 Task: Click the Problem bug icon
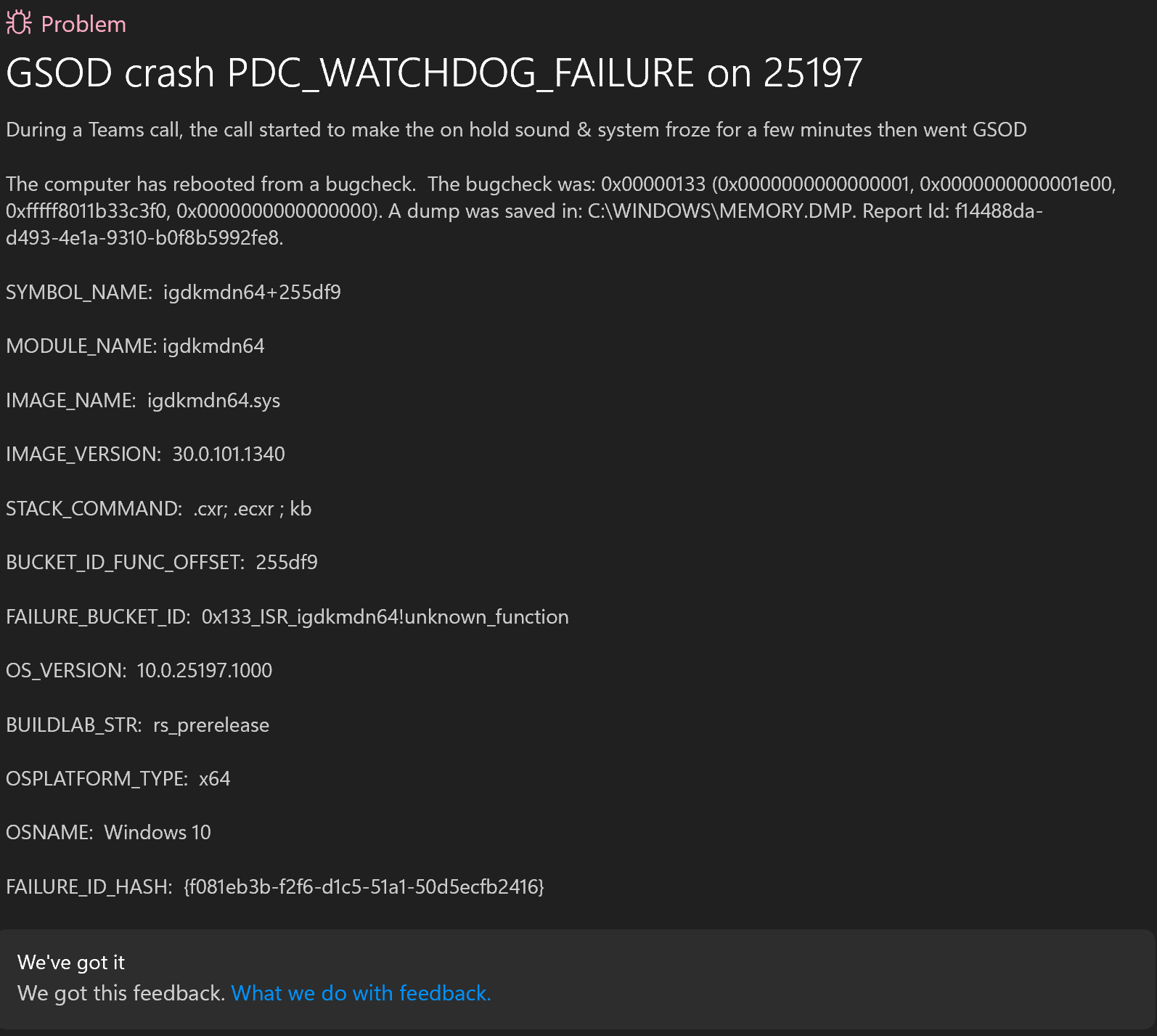point(20,23)
